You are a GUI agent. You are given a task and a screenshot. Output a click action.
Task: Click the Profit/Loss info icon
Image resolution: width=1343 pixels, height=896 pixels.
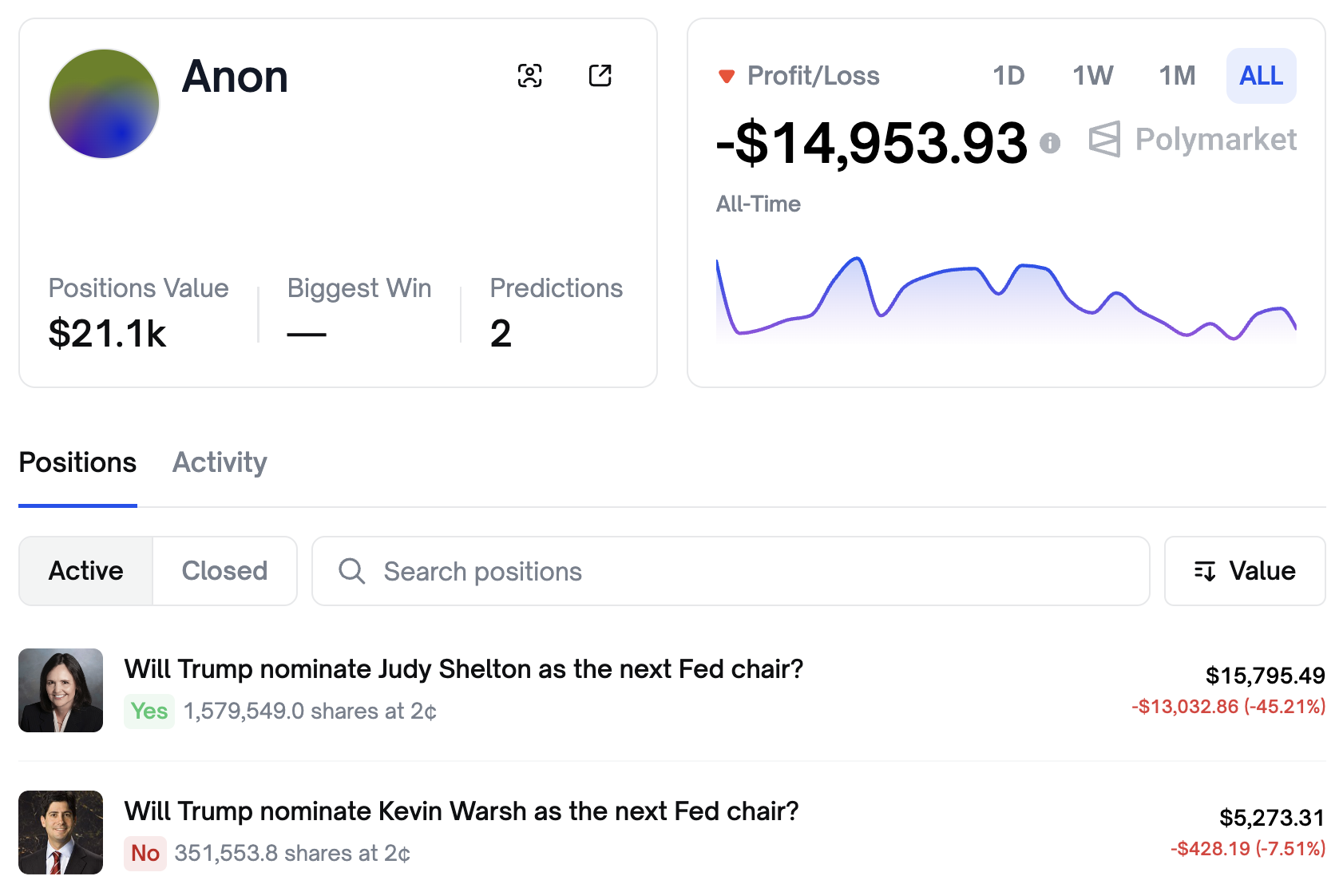tap(1049, 143)
